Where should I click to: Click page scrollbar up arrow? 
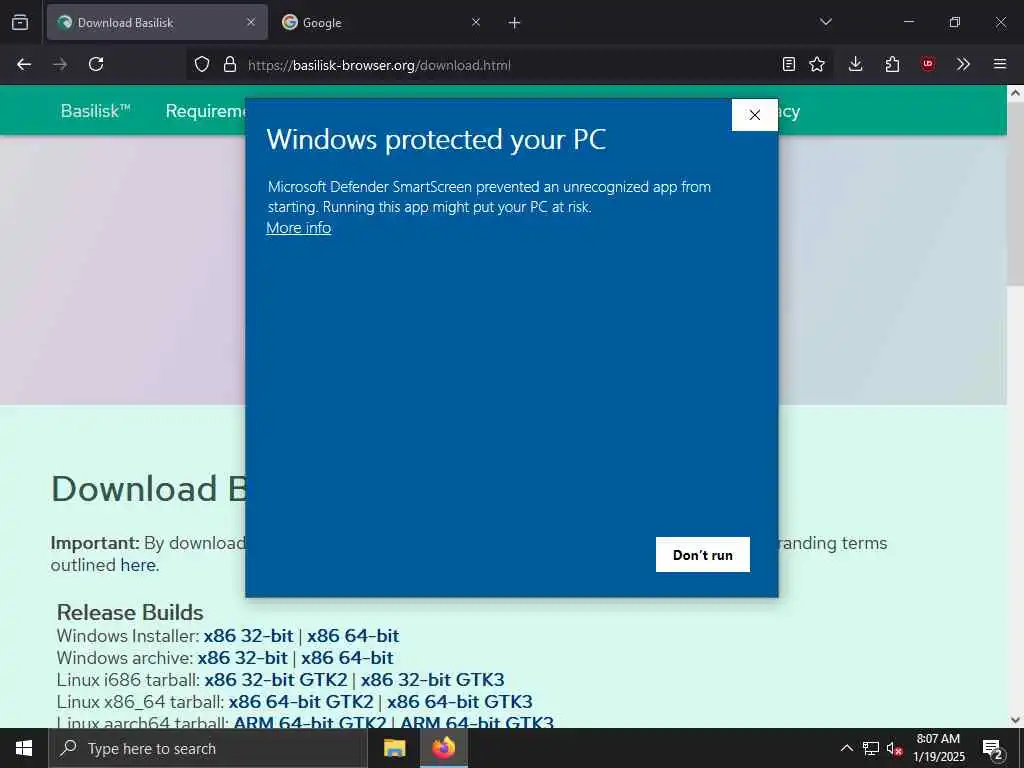(1015, 93)
